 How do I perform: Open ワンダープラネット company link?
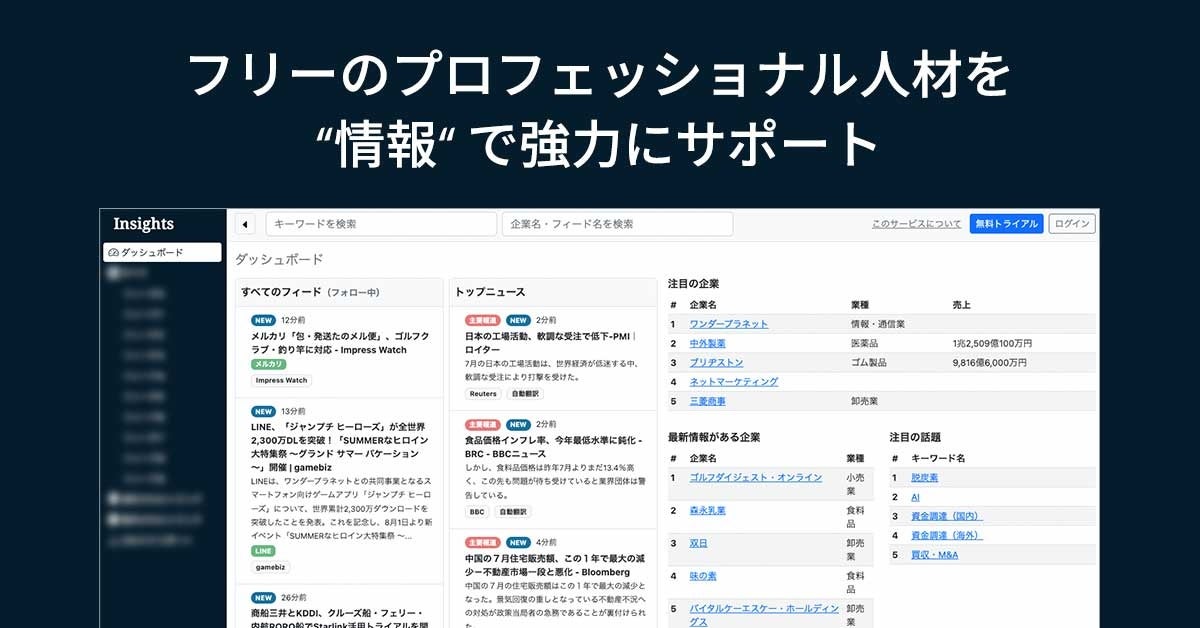(729, 324)
